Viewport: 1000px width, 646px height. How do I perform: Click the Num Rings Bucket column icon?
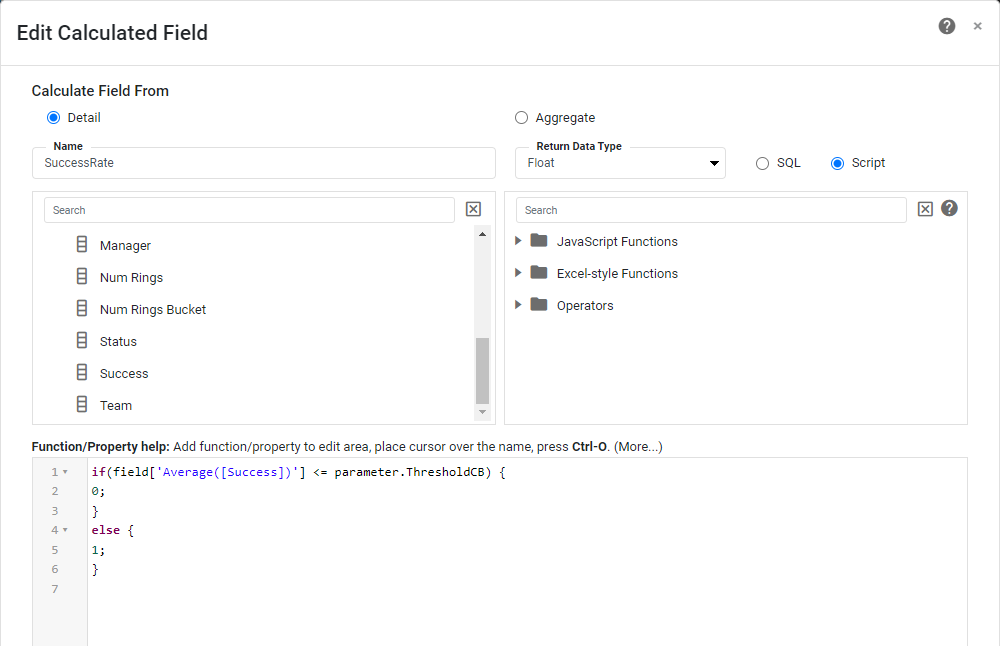click(82, 308)
